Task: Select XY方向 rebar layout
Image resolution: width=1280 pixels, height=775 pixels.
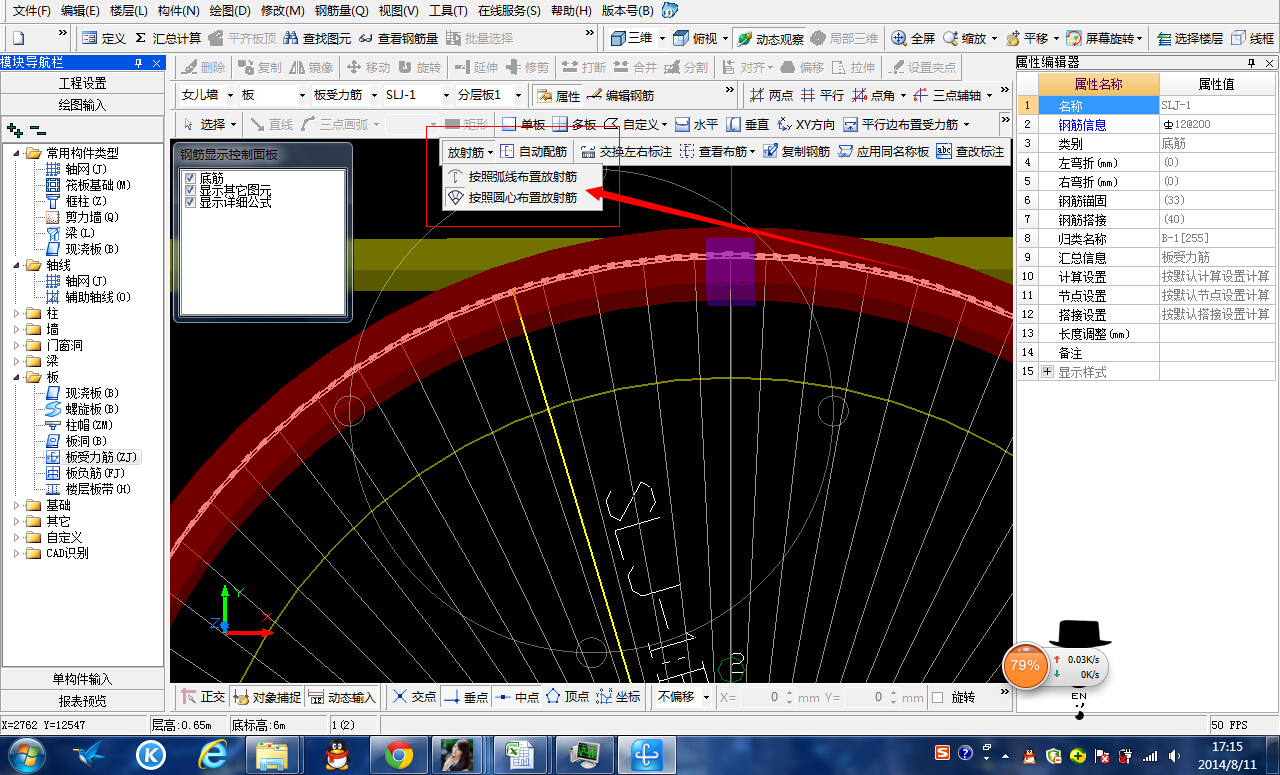Action: (806, 124)
